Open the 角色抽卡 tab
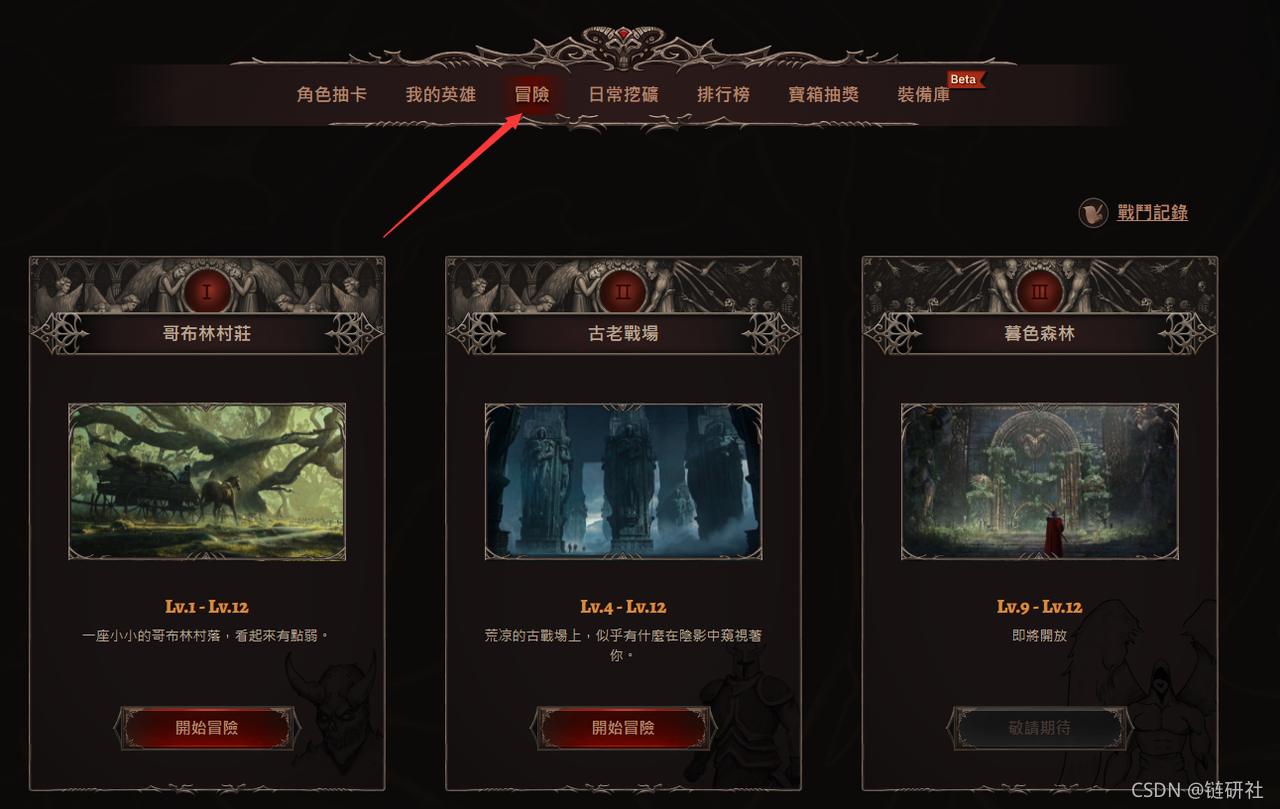The image size is (1280, 809). tap(332, 95)
